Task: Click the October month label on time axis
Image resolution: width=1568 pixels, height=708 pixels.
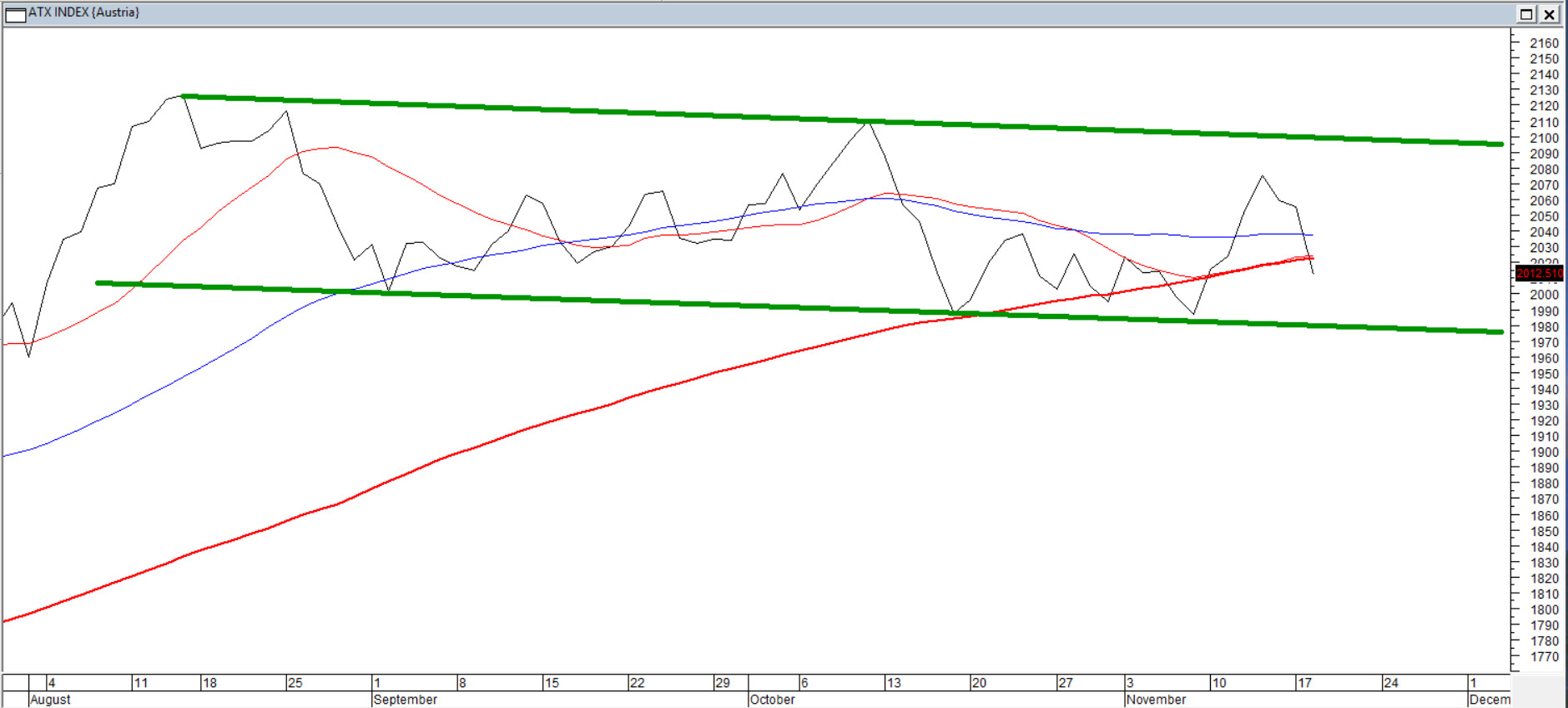Action: [x=772, y=700]
